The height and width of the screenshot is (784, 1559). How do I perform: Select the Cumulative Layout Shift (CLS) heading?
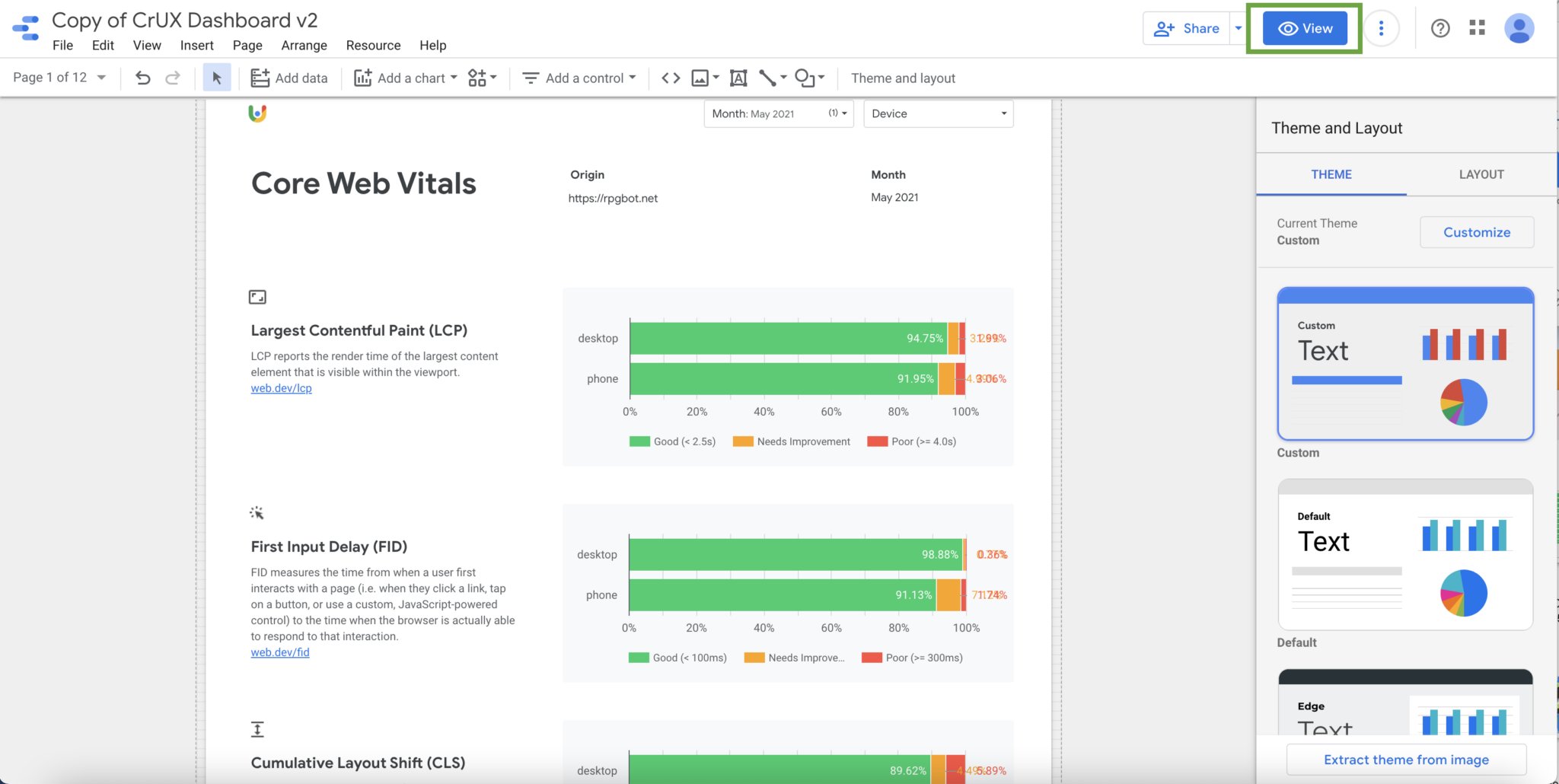pyautogui.click(x=358, y=763)
